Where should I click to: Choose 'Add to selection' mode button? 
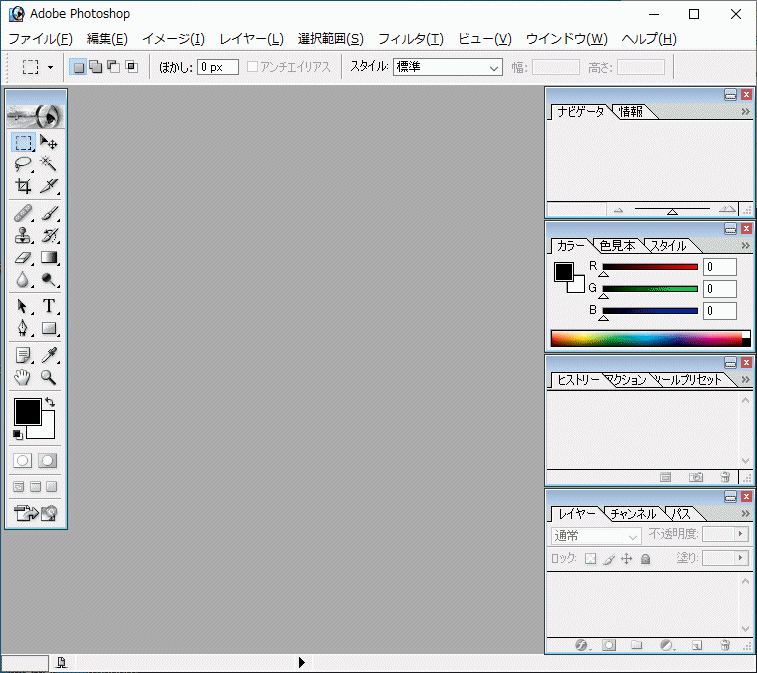95,67
